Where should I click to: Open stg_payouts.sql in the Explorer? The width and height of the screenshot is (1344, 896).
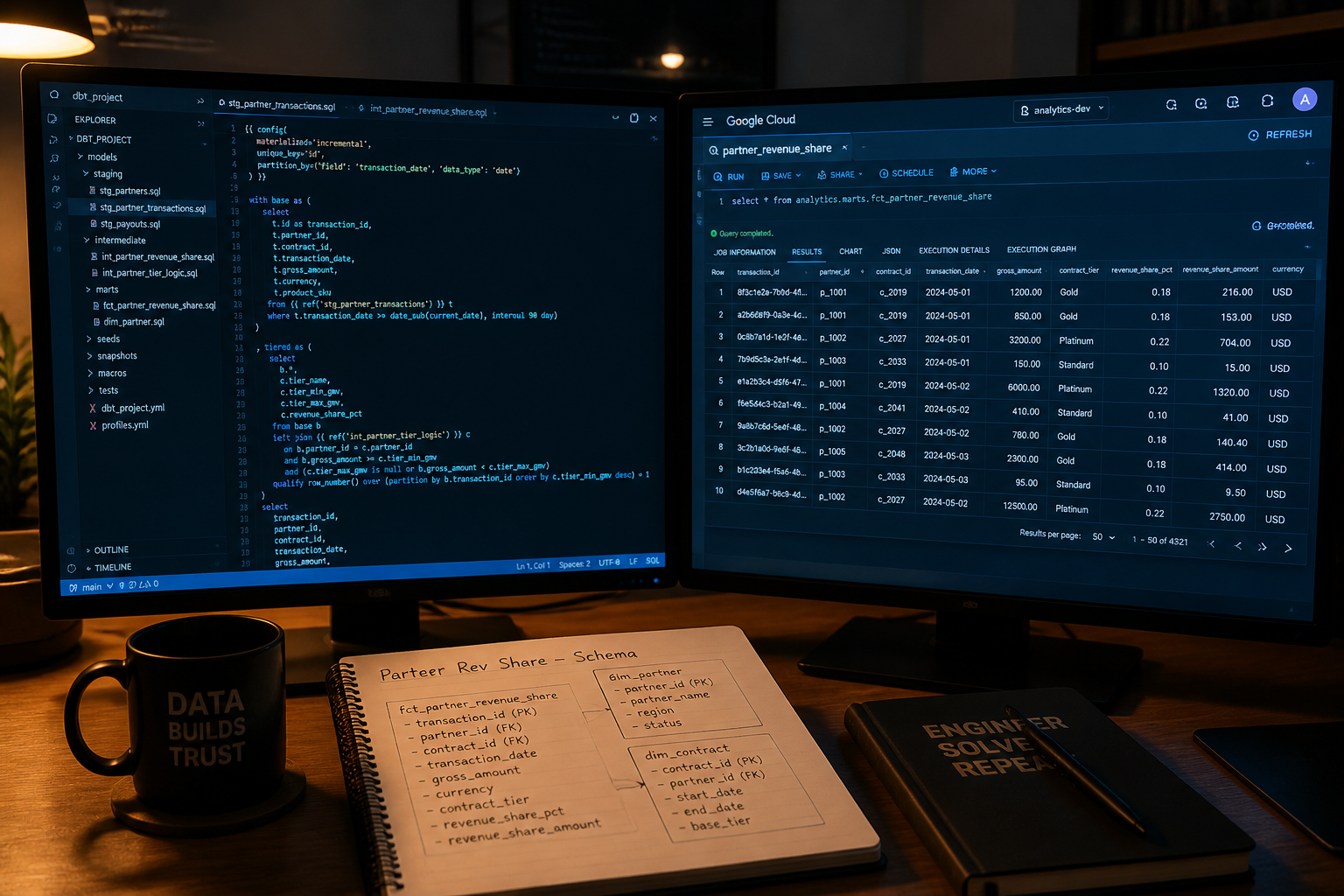124,224
